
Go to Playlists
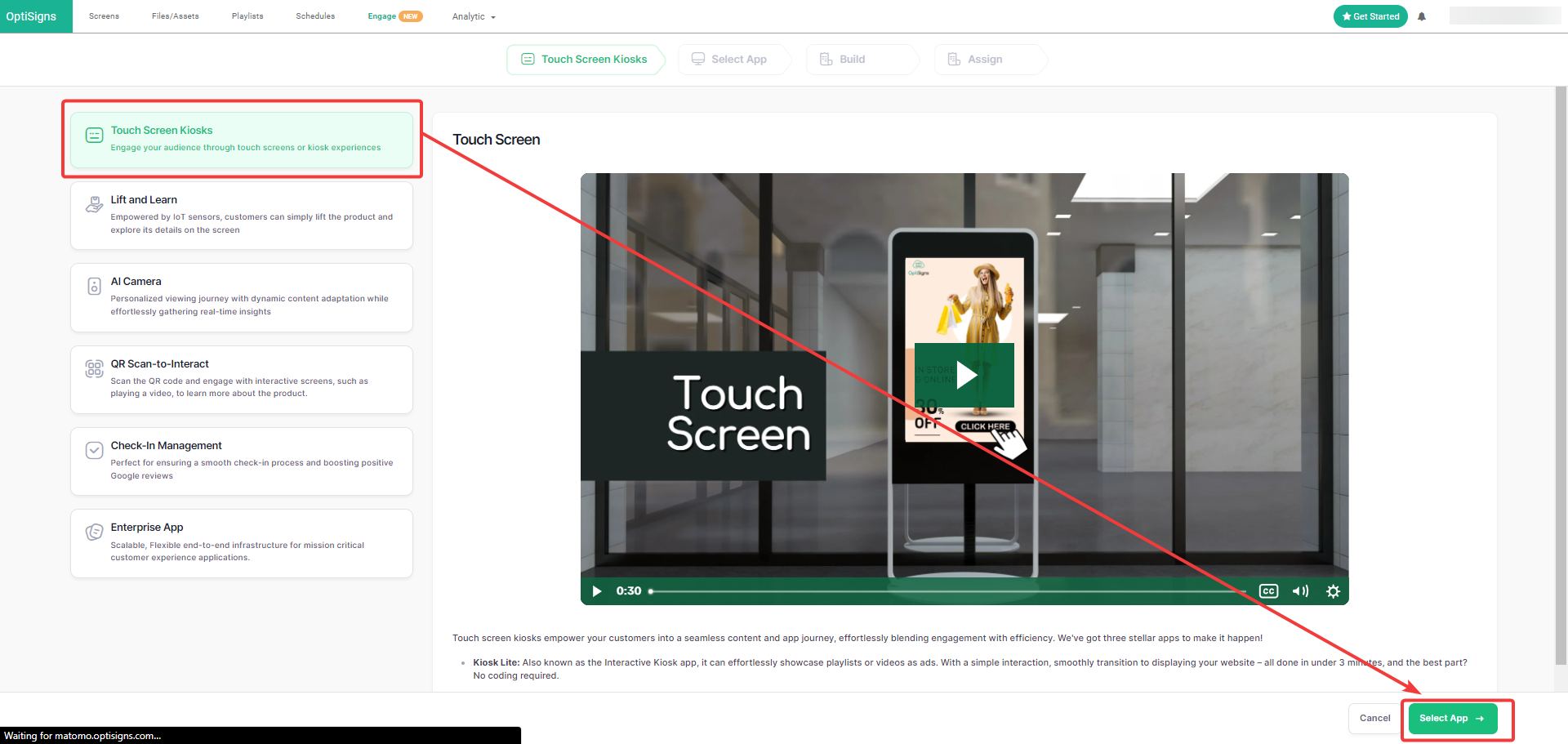pos(247,16)
